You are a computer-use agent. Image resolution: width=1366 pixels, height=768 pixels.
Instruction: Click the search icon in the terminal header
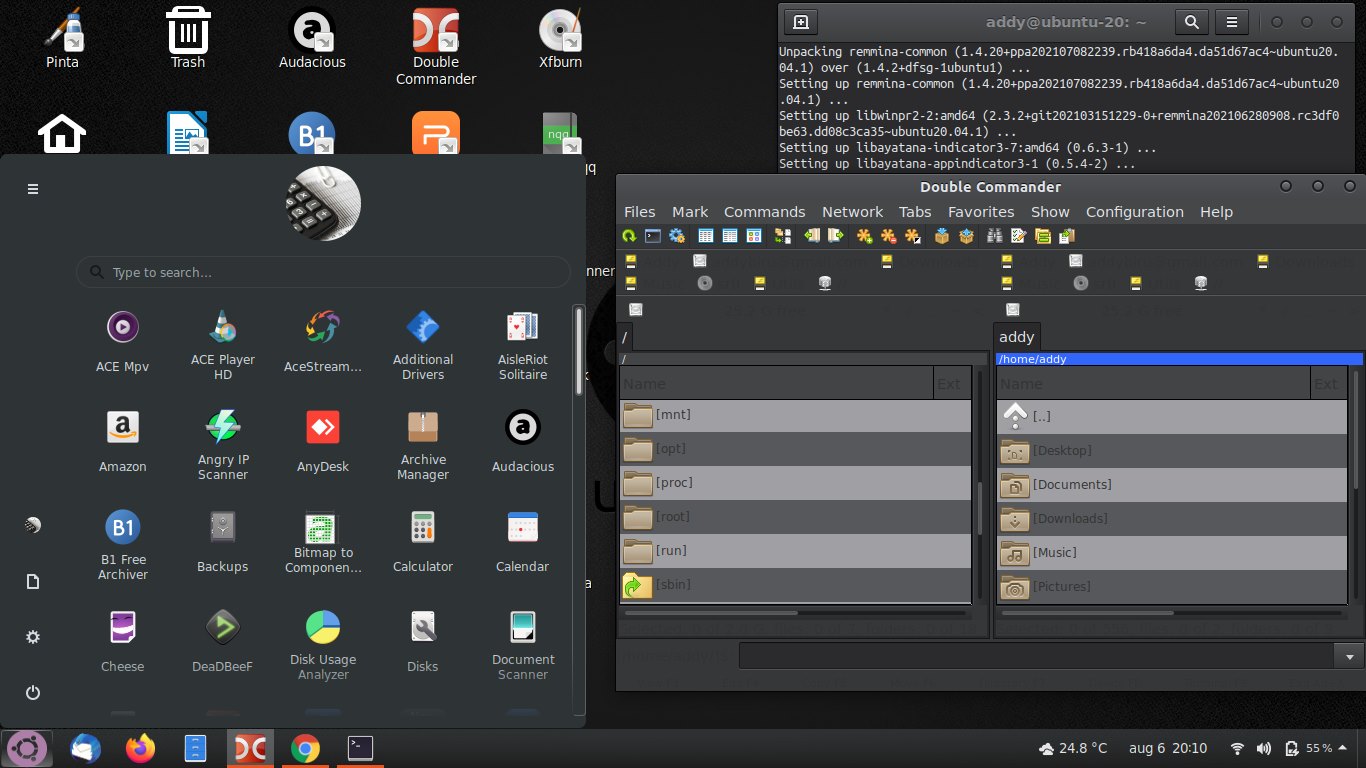[1191, 22]
